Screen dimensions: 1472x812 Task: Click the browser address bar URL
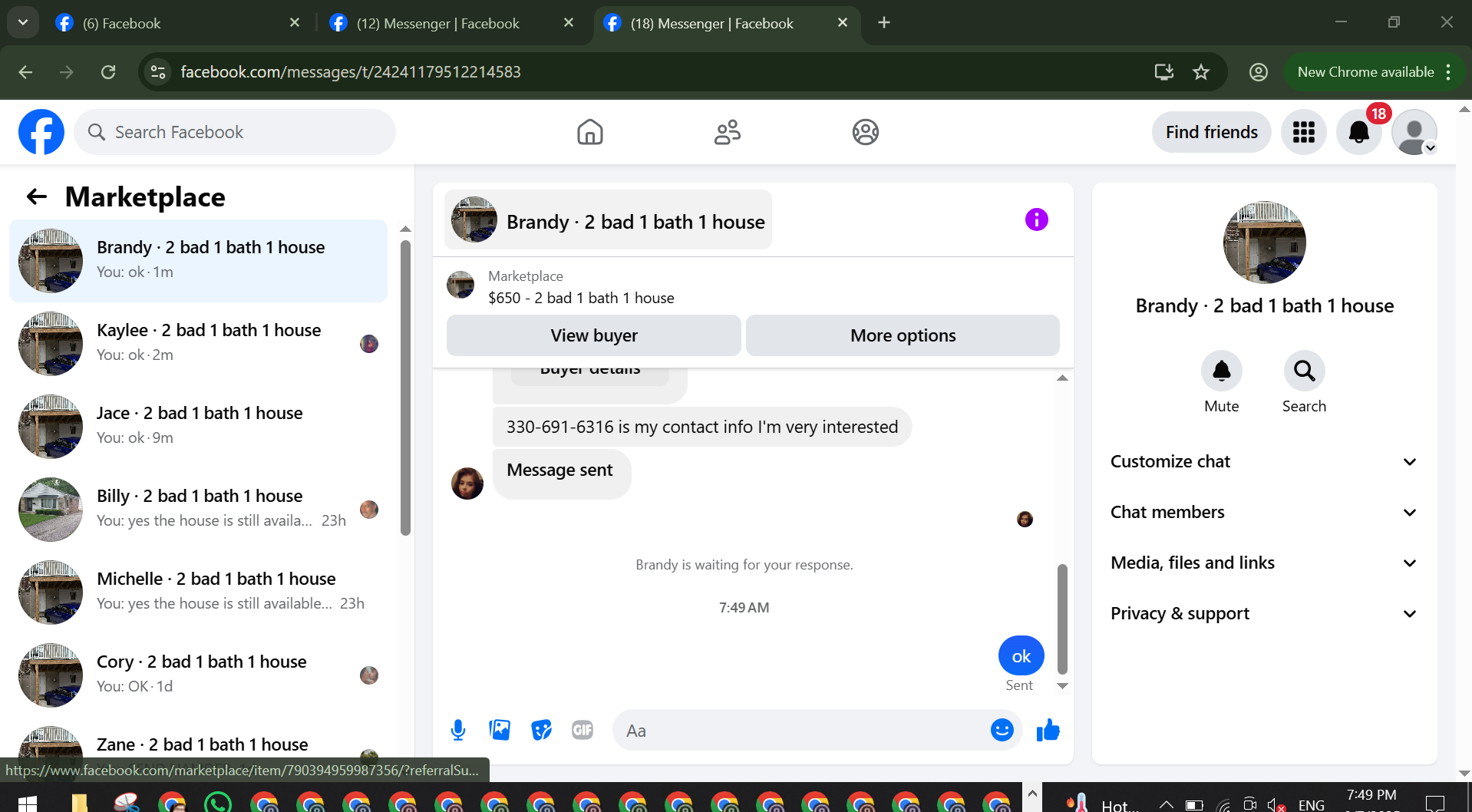click(x=351, y=72)
